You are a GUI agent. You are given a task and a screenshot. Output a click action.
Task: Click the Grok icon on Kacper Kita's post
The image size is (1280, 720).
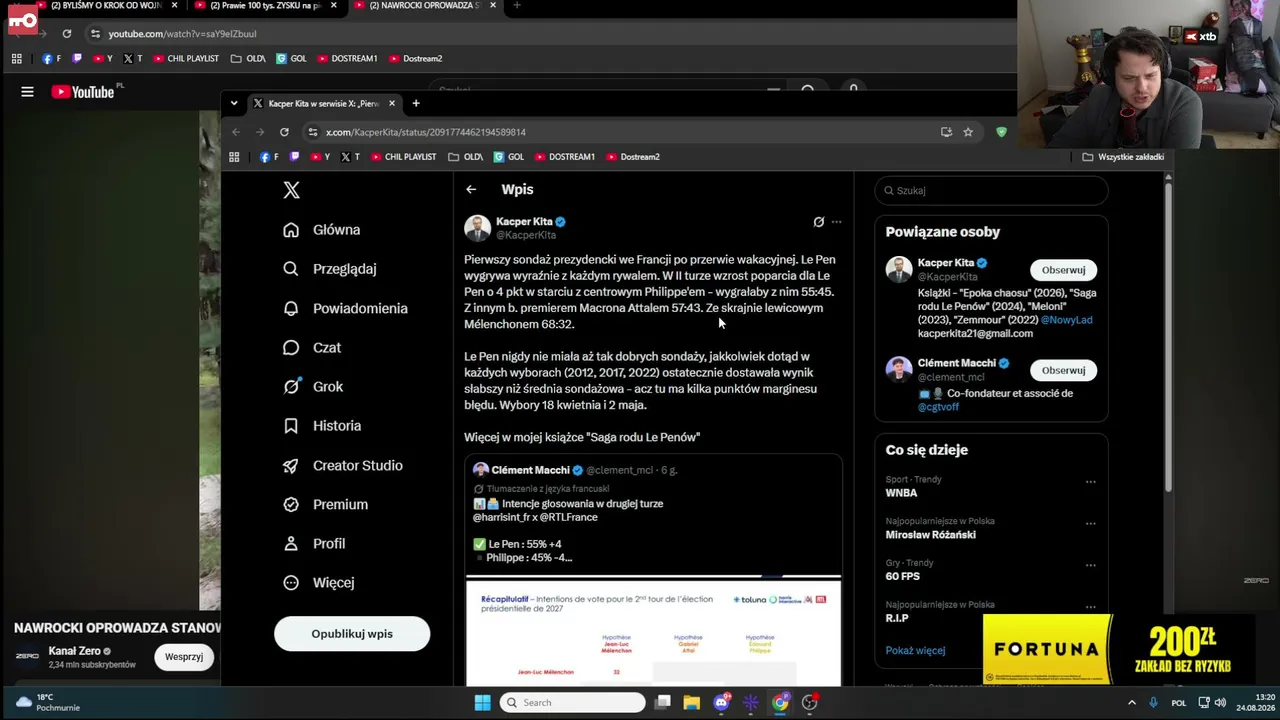click(819, 222)
